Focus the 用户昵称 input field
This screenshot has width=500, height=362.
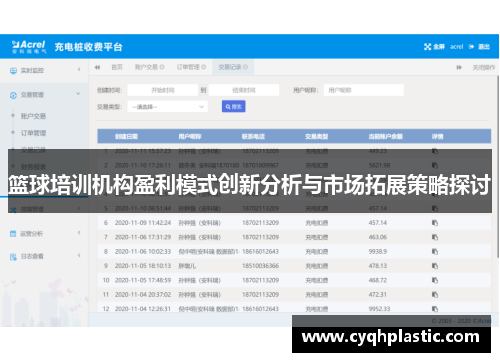tap(364, 90)
